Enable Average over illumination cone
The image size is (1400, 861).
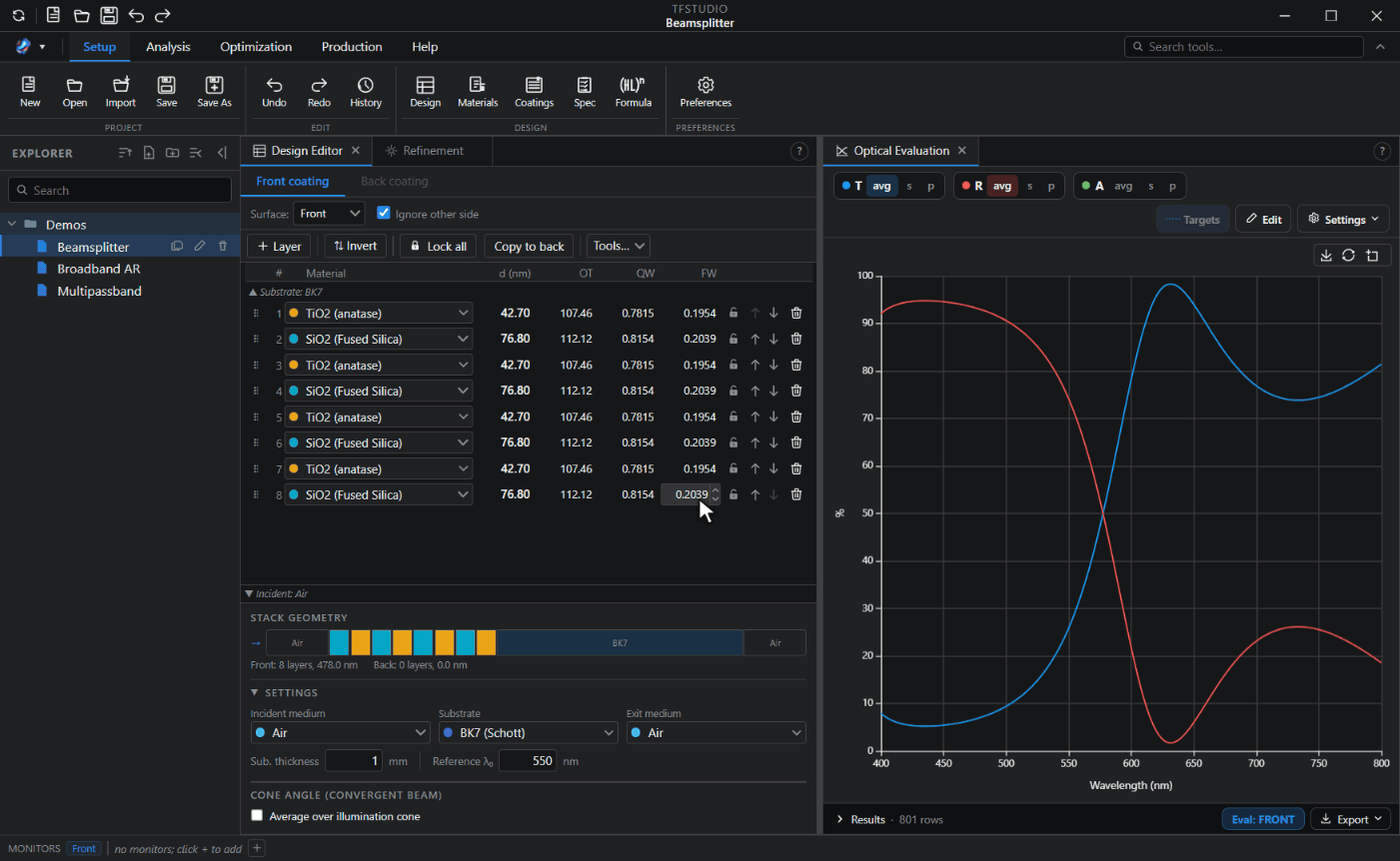257,816
